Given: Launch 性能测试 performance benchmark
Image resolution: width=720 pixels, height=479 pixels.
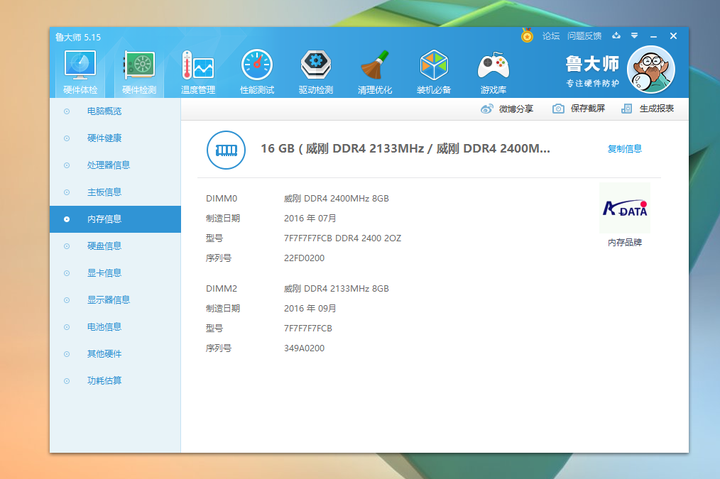Looking at the screenshot, I should click(257, 72).
